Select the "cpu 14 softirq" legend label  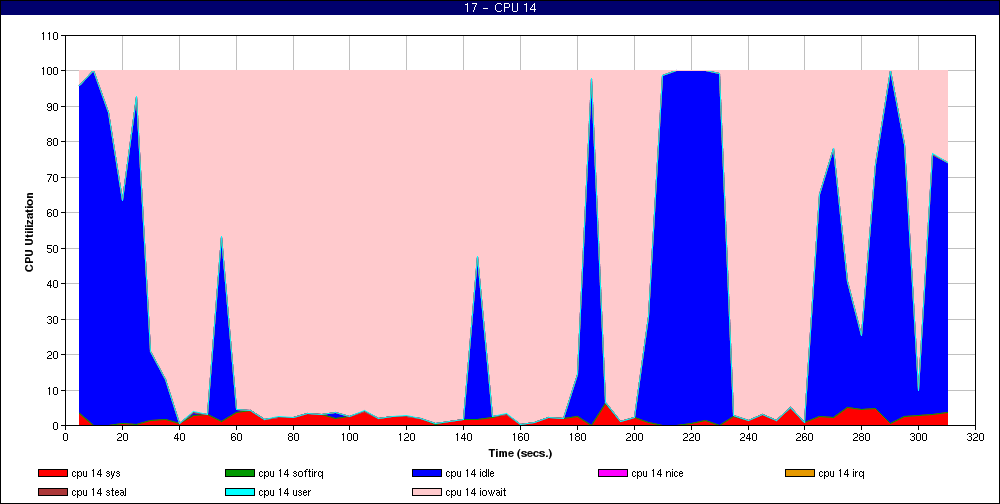coord(290,473)
